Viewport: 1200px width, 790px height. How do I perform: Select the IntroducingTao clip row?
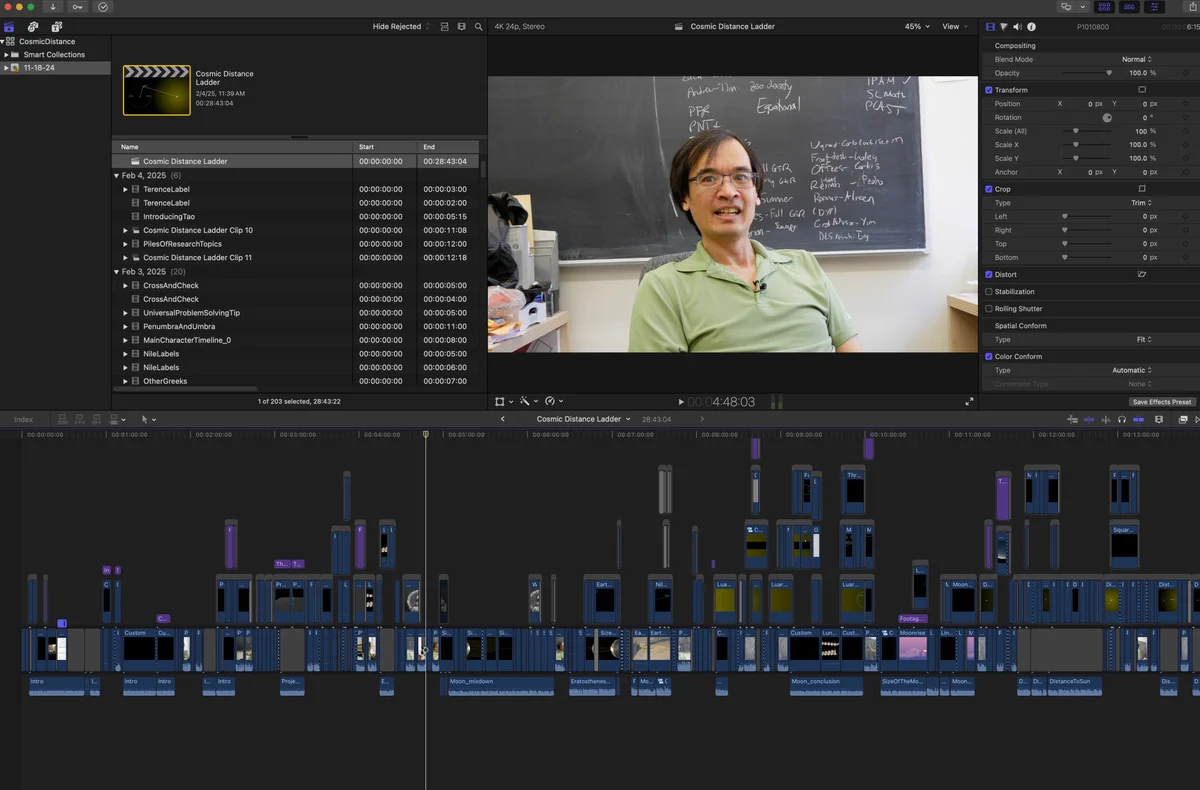coord(296,217)
